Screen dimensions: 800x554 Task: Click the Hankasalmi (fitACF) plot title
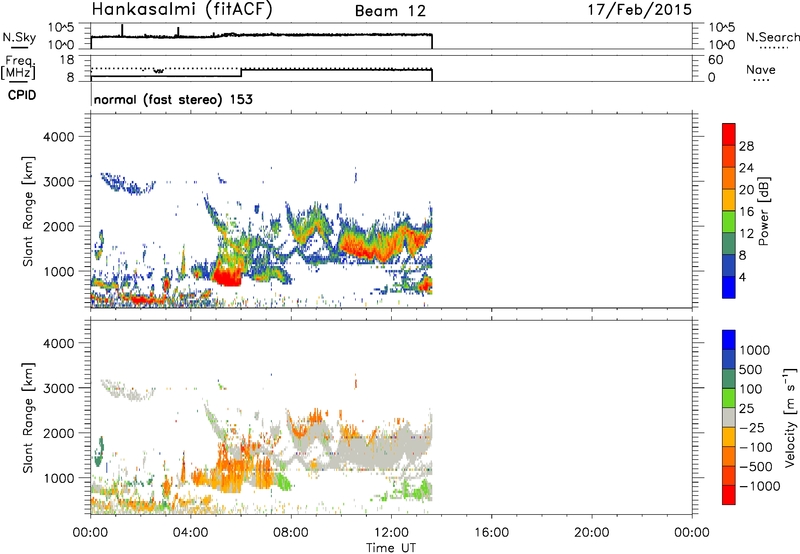point(182,10)
